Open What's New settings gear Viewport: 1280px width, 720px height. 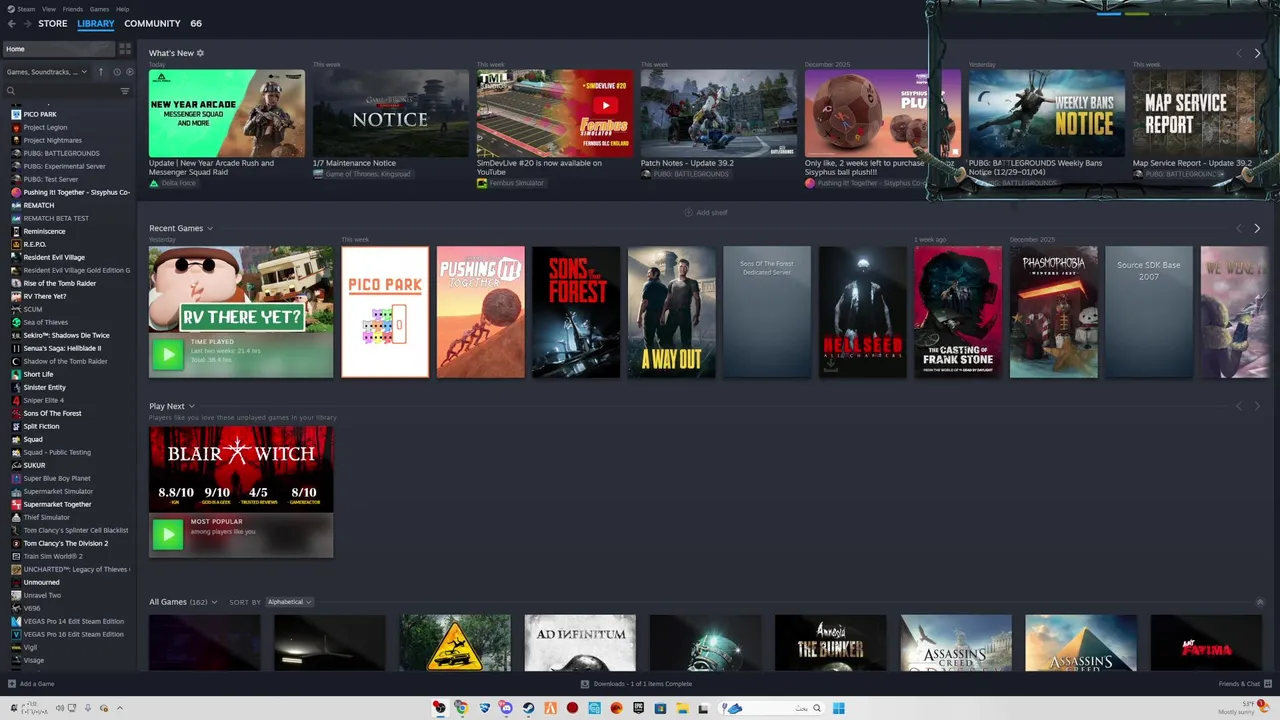point(200,53)
